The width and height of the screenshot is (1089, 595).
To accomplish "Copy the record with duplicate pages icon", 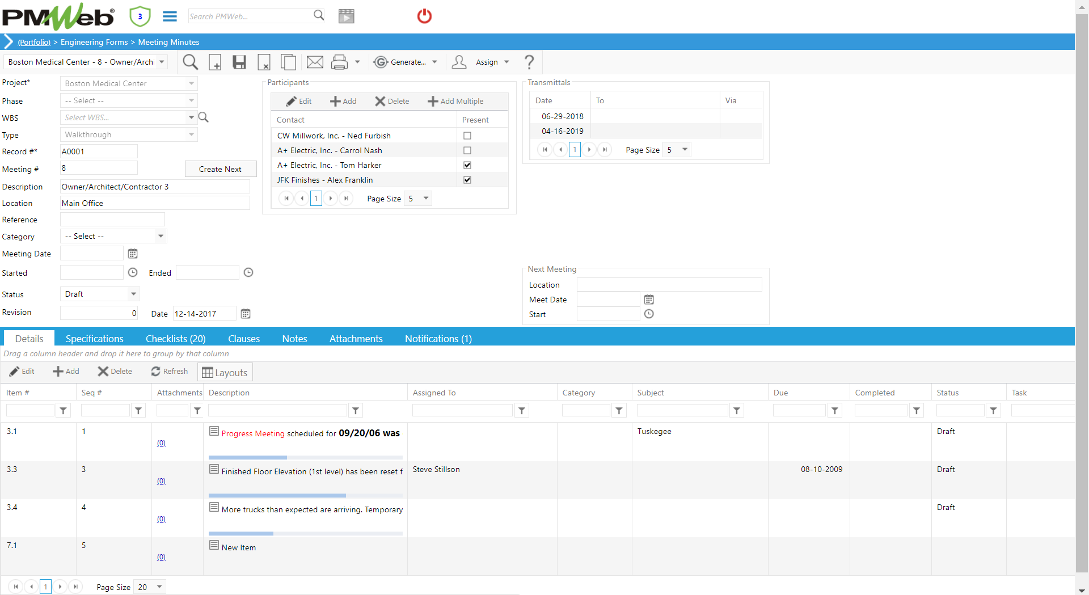I will click(x=288, y=62).
